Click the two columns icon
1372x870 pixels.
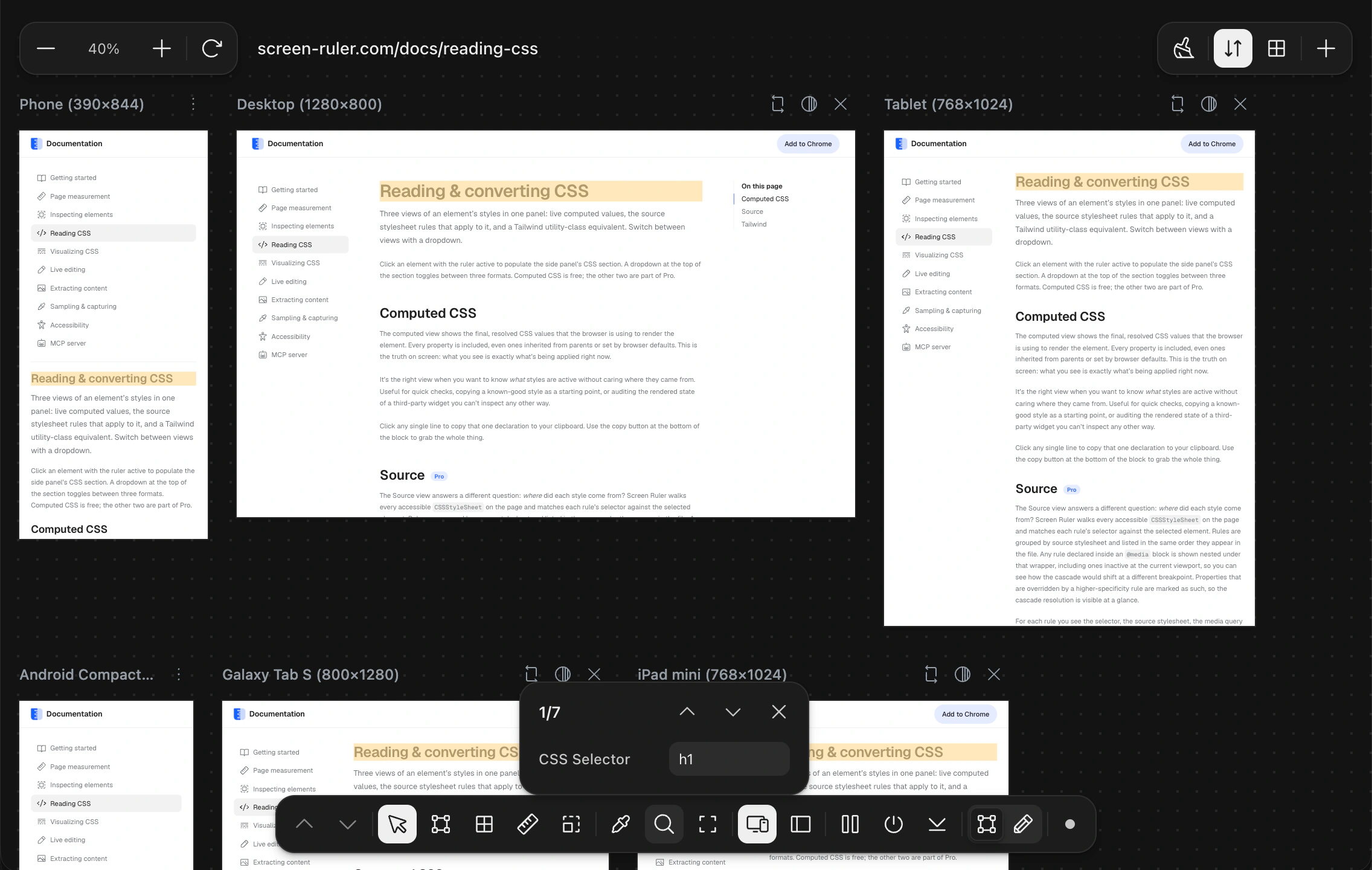coord(850,824)
